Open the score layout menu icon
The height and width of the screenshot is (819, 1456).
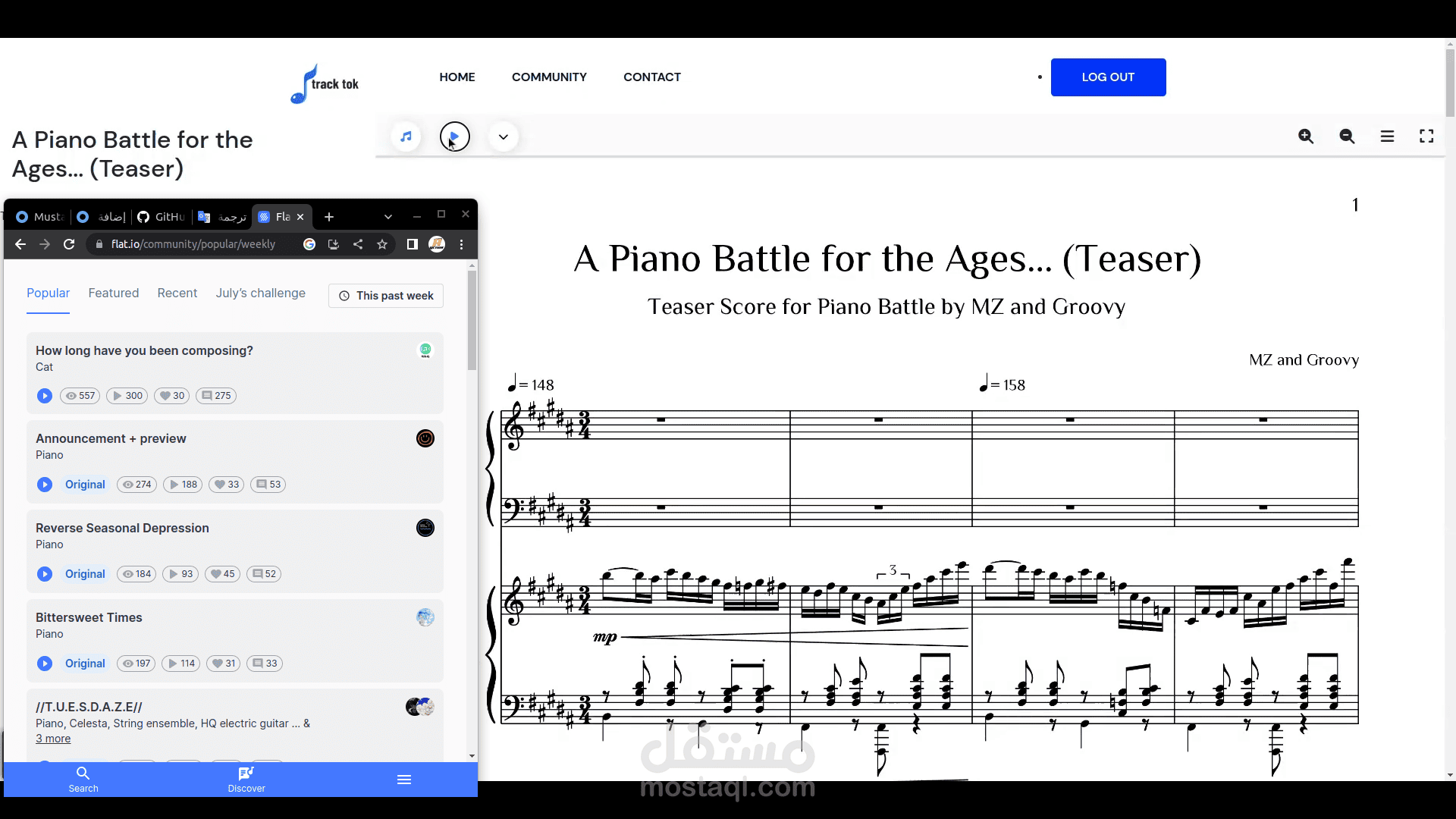click(x=1387, y=136)
